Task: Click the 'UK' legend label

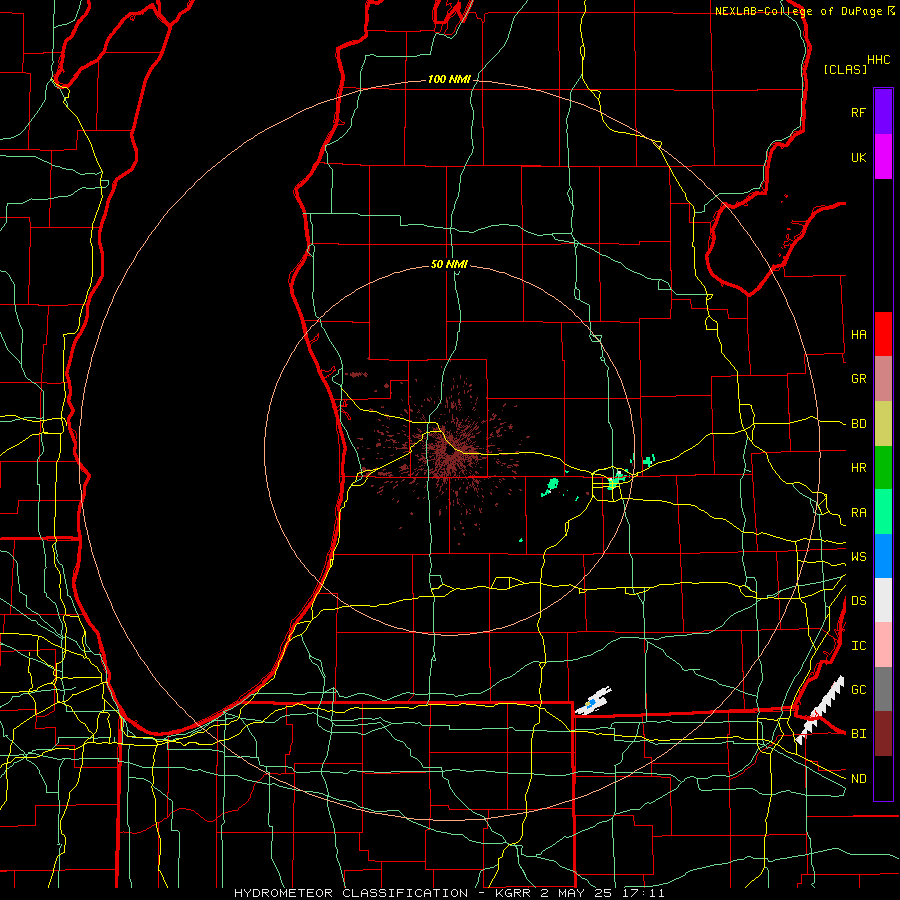Action: 858,158
